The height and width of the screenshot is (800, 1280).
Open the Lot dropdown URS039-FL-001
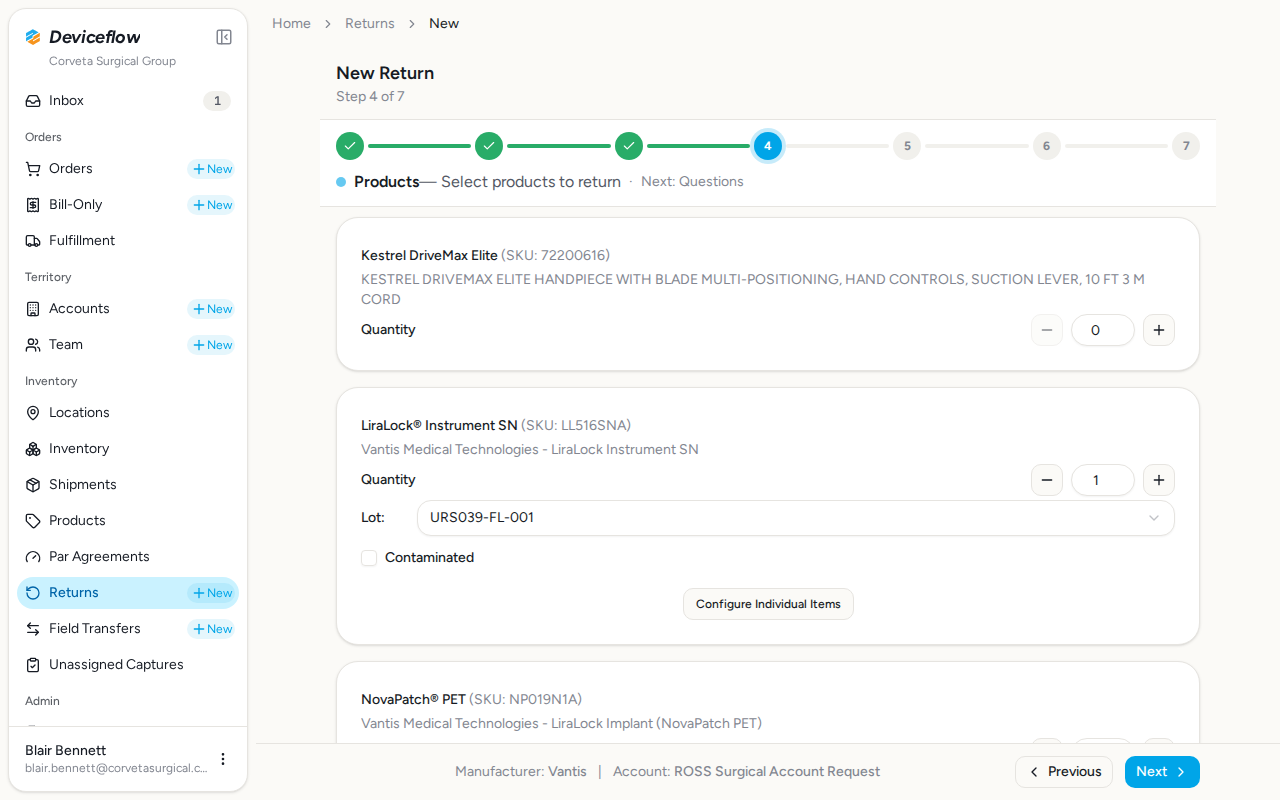click(796, 518)
